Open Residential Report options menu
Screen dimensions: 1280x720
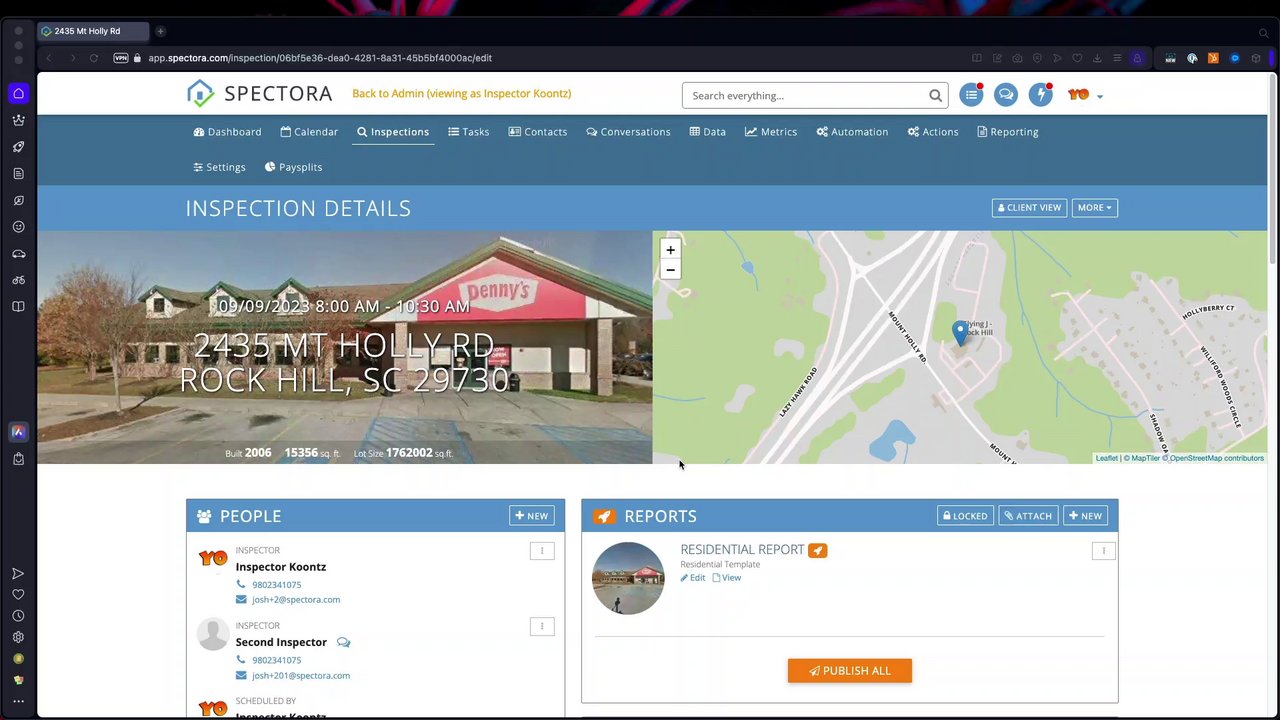[1103, 551]
